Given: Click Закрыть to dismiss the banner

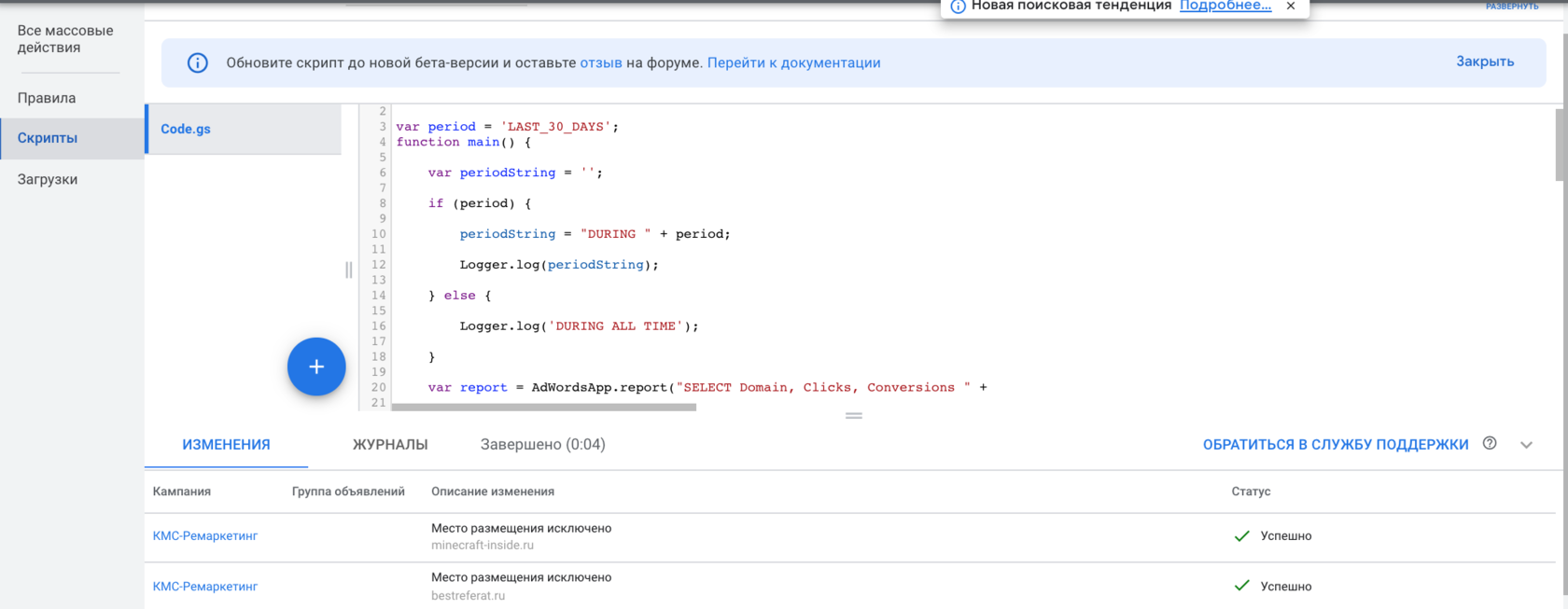Looking at the screenshot, I should pos(1485,62).
